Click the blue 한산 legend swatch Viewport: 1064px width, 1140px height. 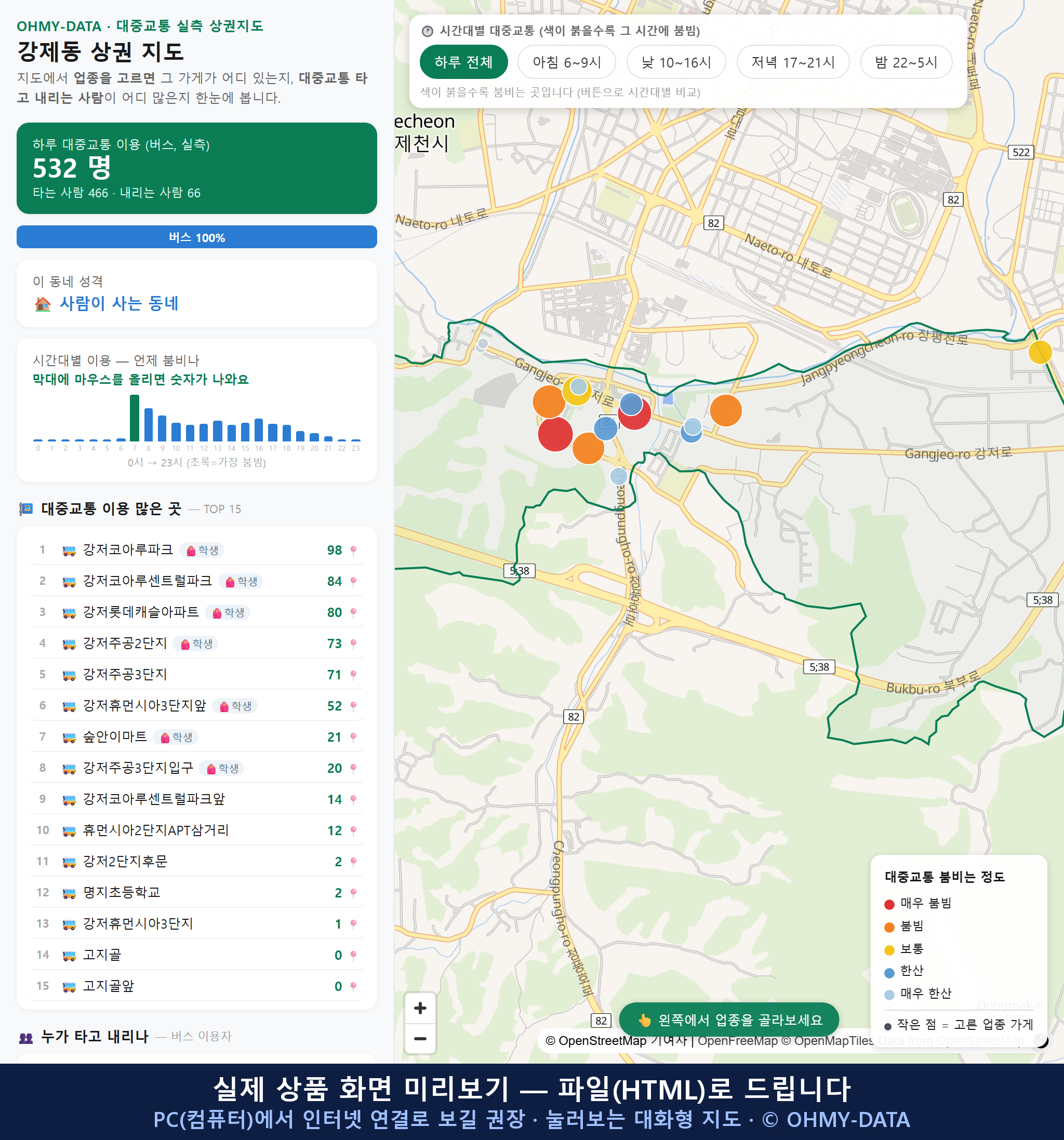[x=889, y=973]
